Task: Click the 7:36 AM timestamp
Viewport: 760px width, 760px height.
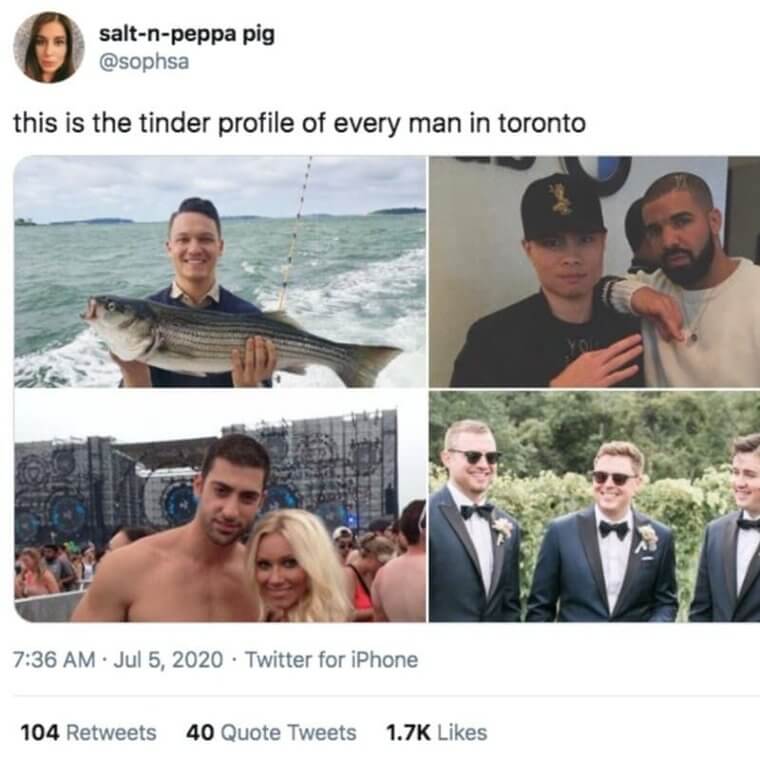Action: 54,660
